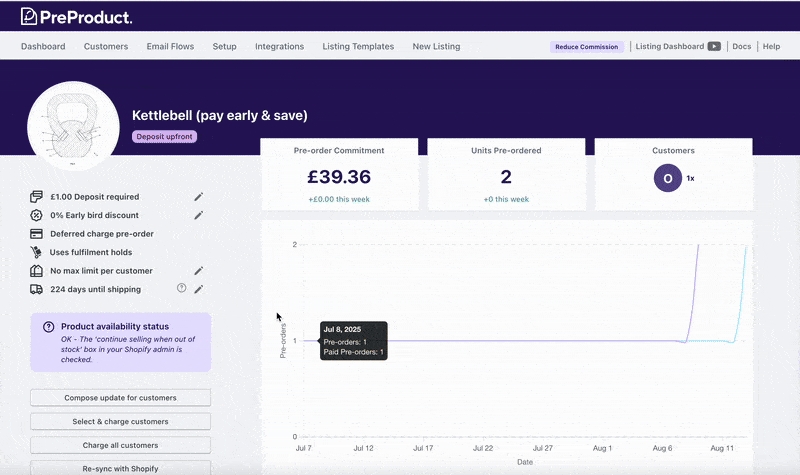The height and width of the screenshot is (475, 800).
Task: Click the Jul 7 axis label
Action: tap(304, 448)
